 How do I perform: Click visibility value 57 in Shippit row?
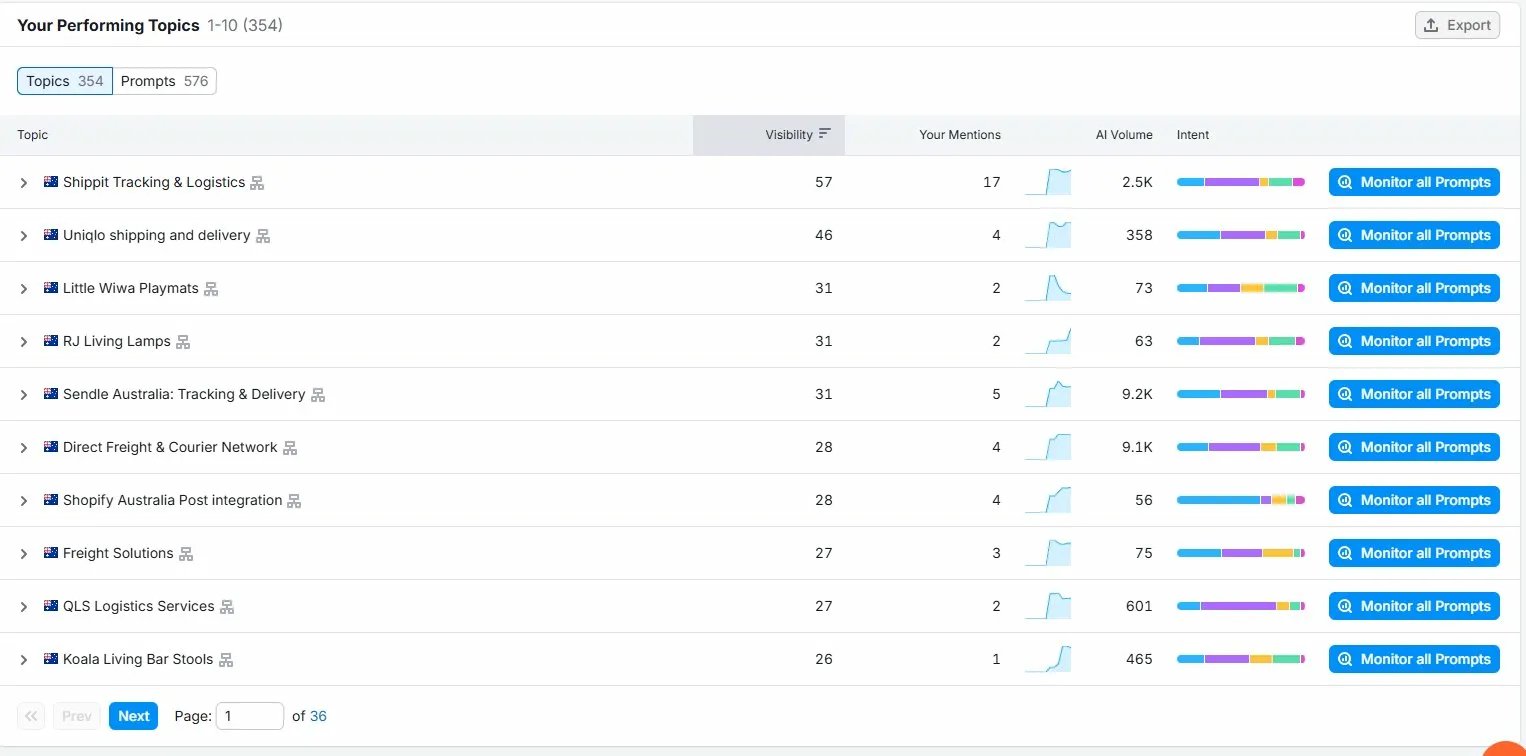pos(823,182)
